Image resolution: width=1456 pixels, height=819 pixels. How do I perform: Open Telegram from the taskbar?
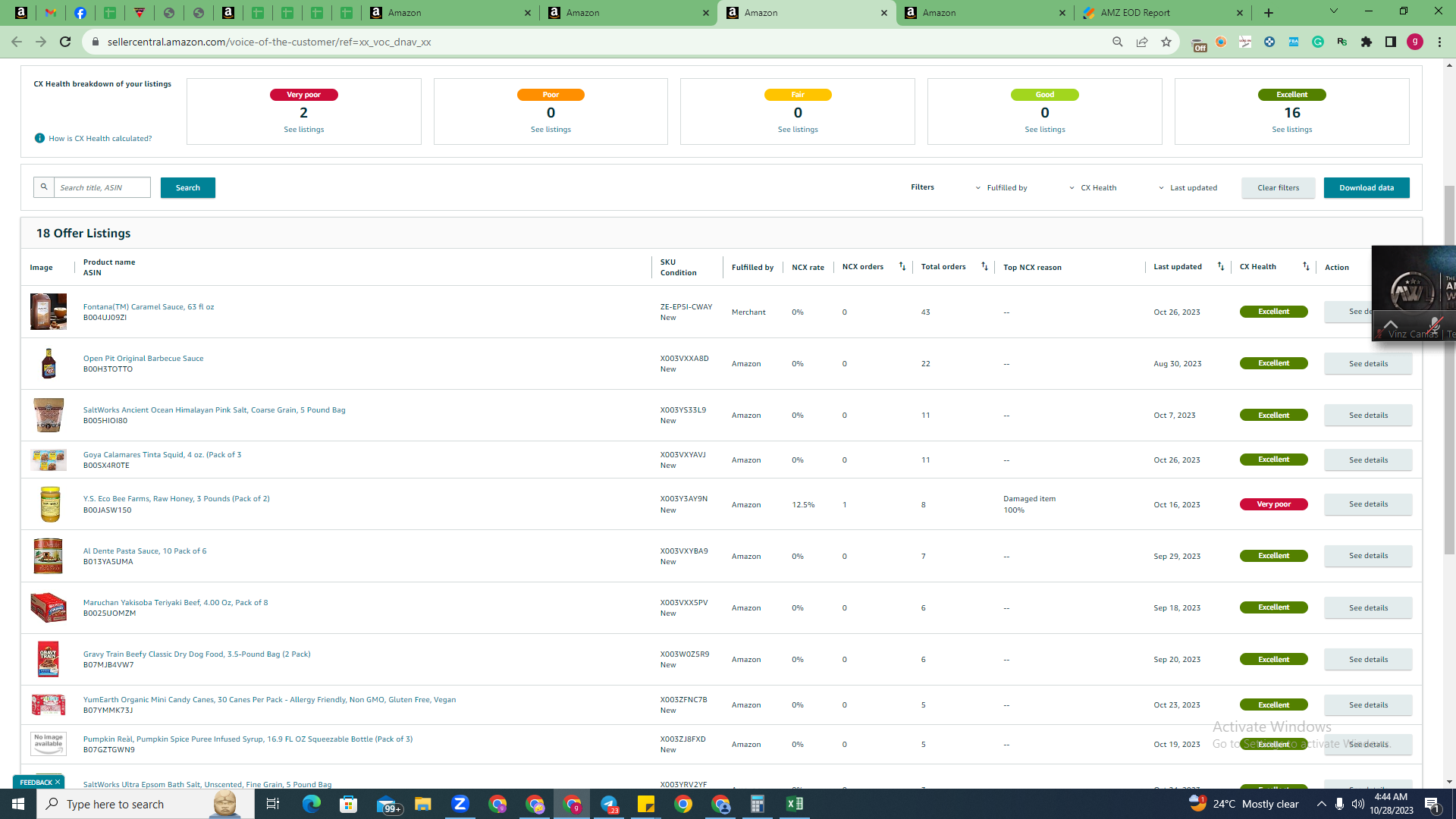coord(609,804)
